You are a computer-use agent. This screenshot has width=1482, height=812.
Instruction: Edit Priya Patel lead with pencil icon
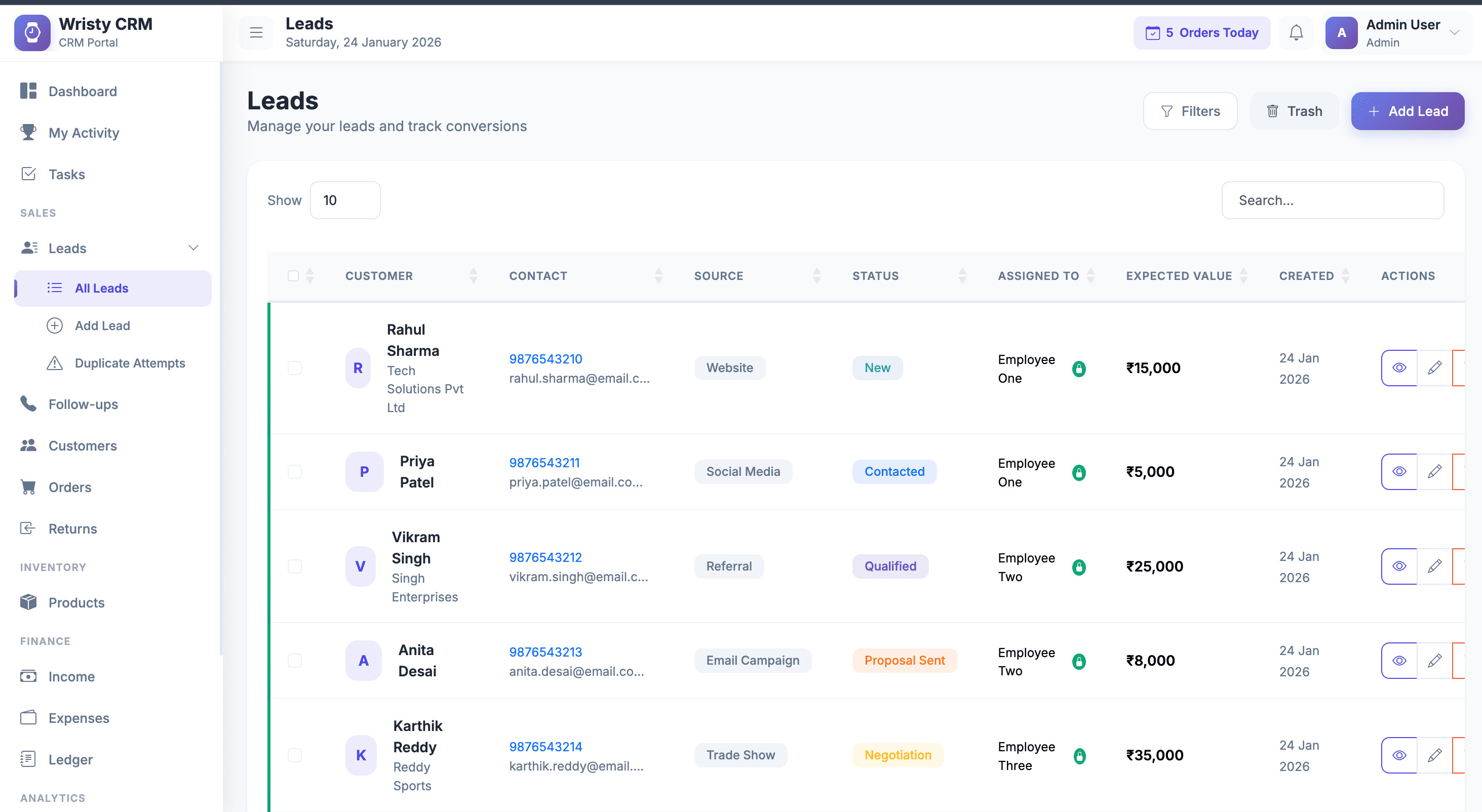(x=1434, y=471)
